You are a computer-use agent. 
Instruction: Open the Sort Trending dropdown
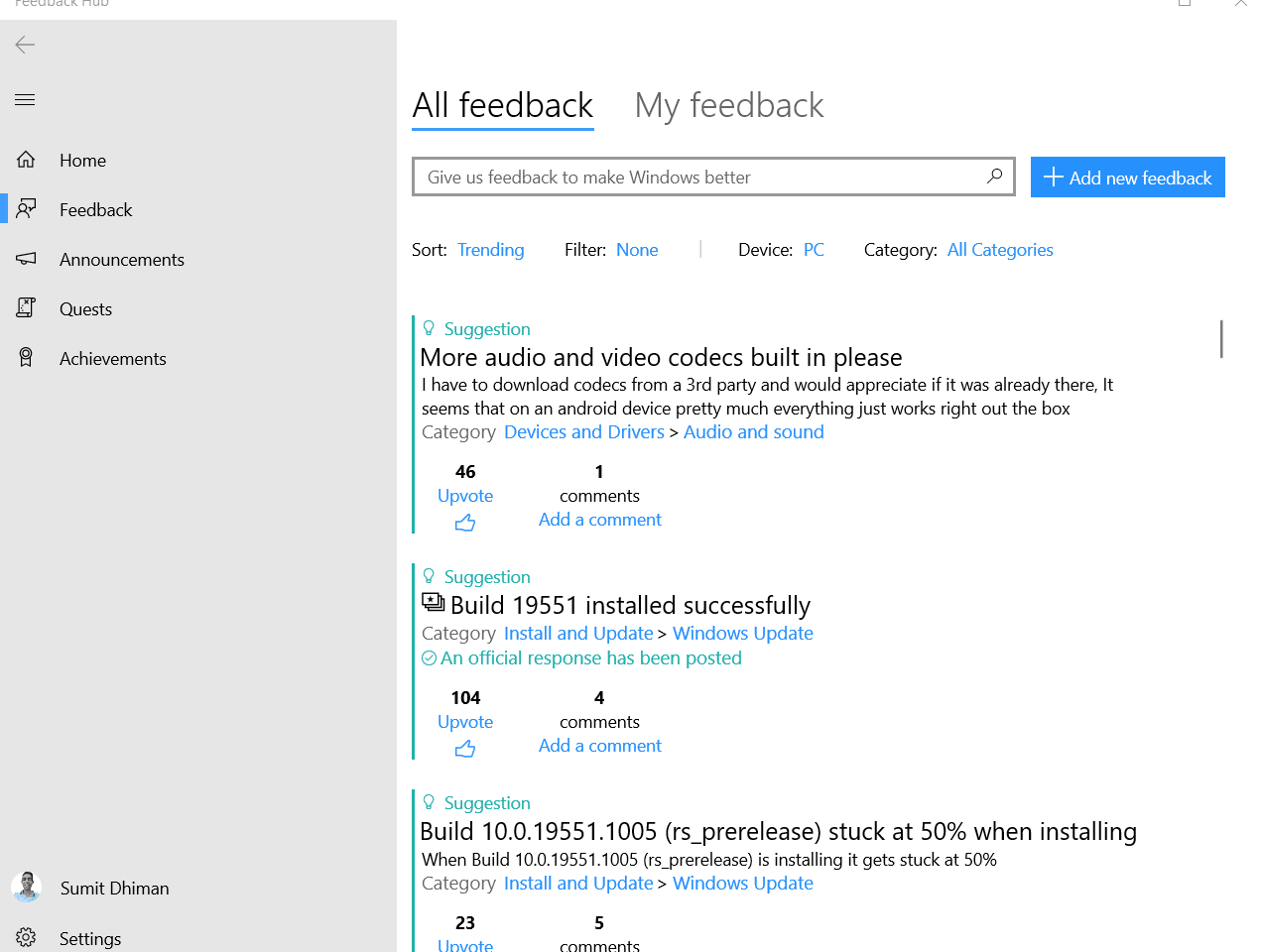coord(490,250)
